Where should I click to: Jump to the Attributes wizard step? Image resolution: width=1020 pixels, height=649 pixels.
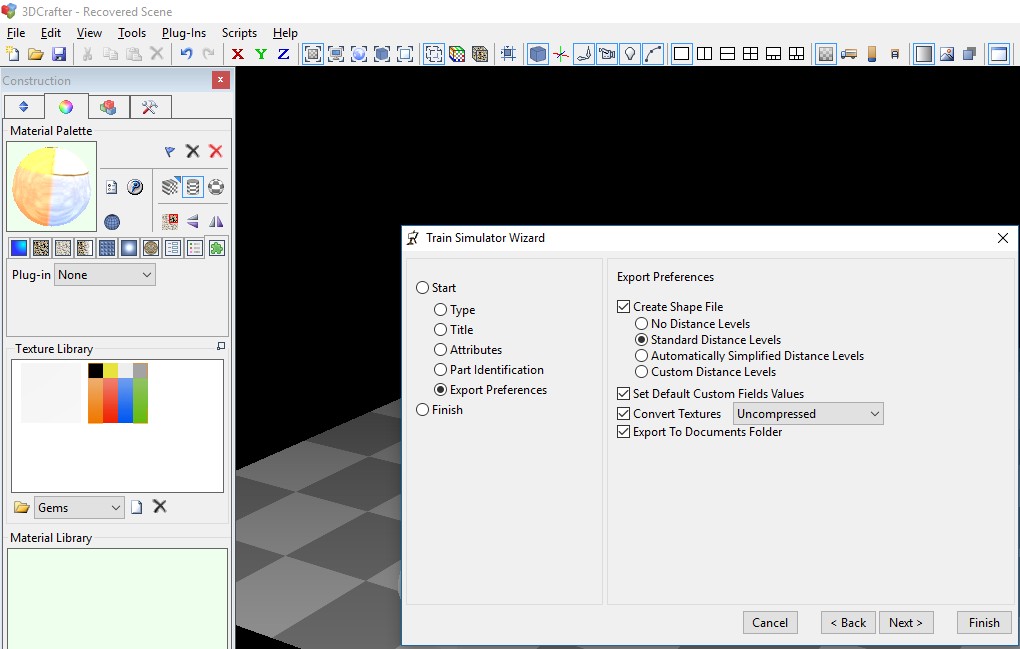tap(440, 349)
